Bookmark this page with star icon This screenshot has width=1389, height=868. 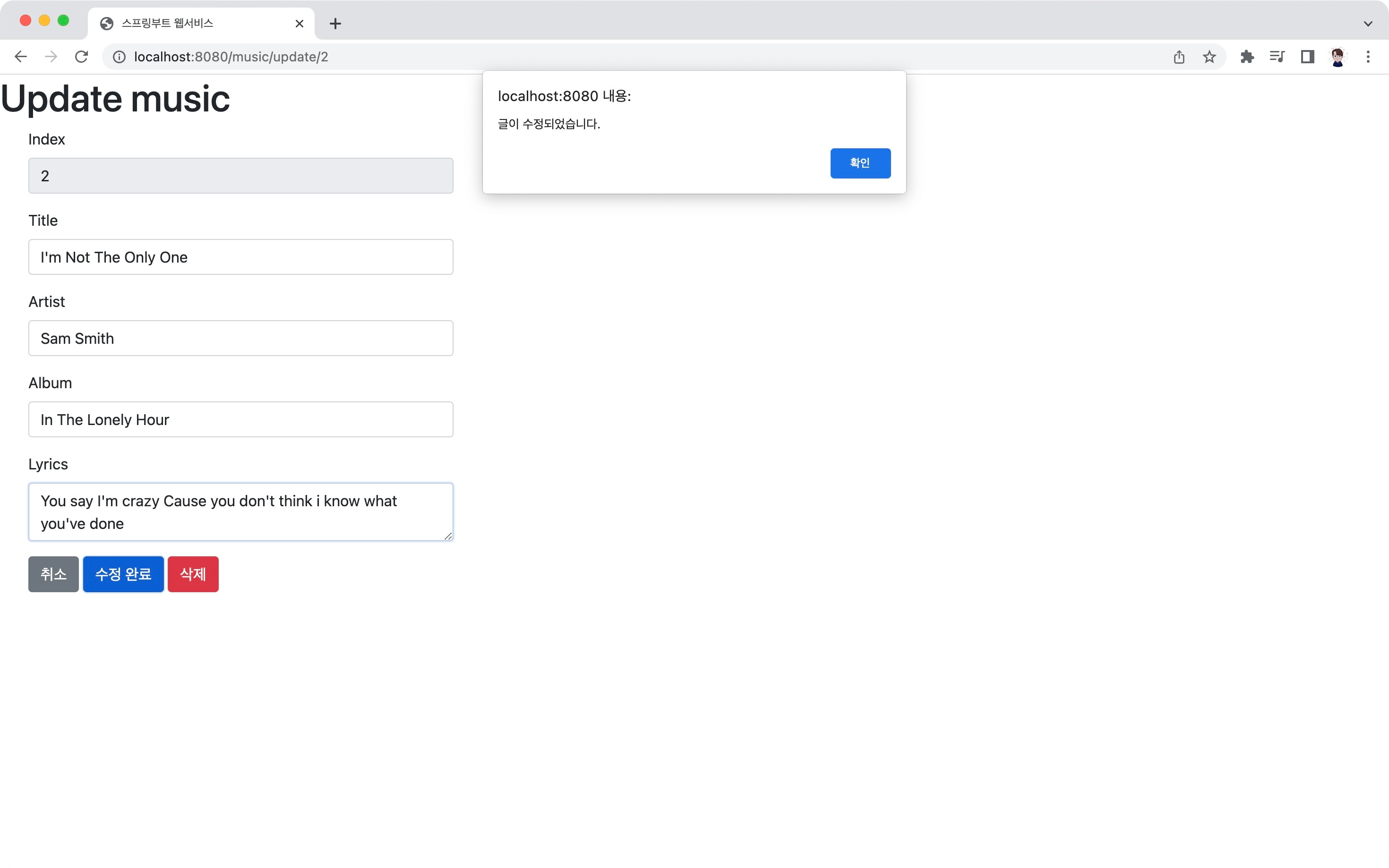click(x=1209, y=57)
